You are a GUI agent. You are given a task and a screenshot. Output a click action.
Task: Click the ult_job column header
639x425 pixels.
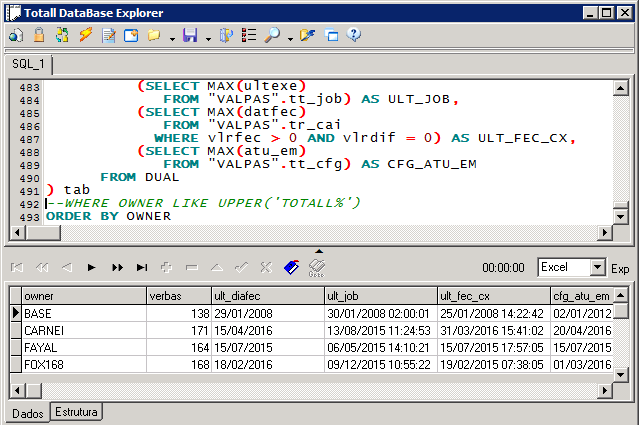click(381, 296)
